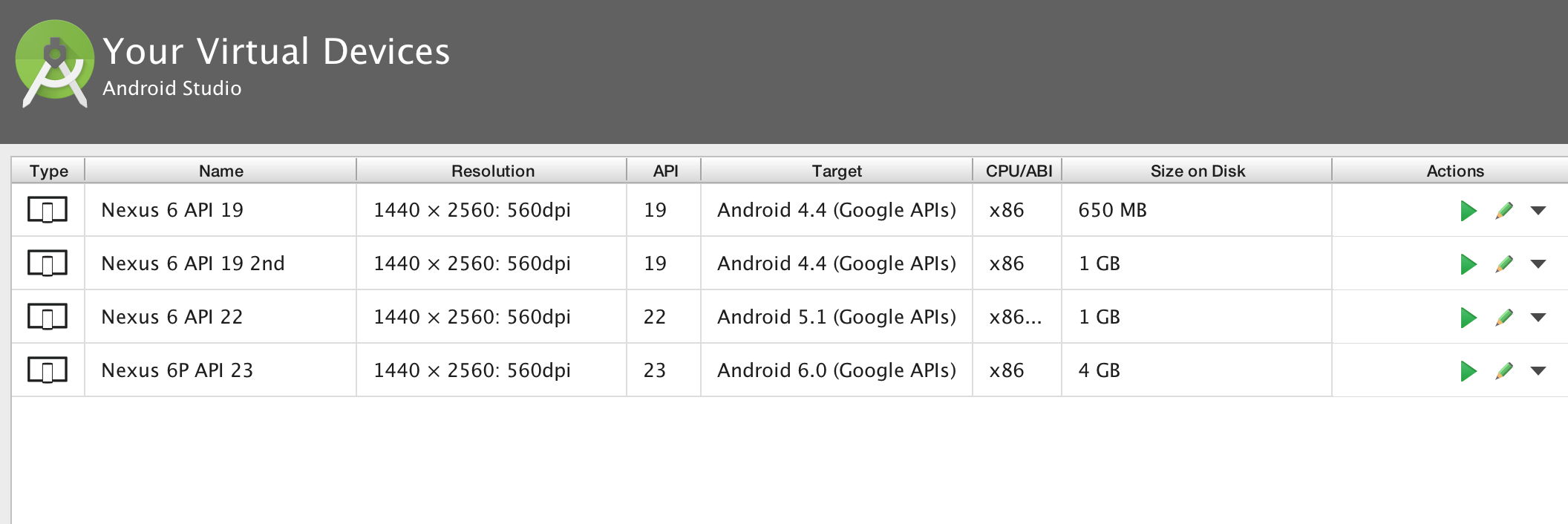
Task: Click pencil icon for Nexus 6 API 22
Action: coord(1504,318)
